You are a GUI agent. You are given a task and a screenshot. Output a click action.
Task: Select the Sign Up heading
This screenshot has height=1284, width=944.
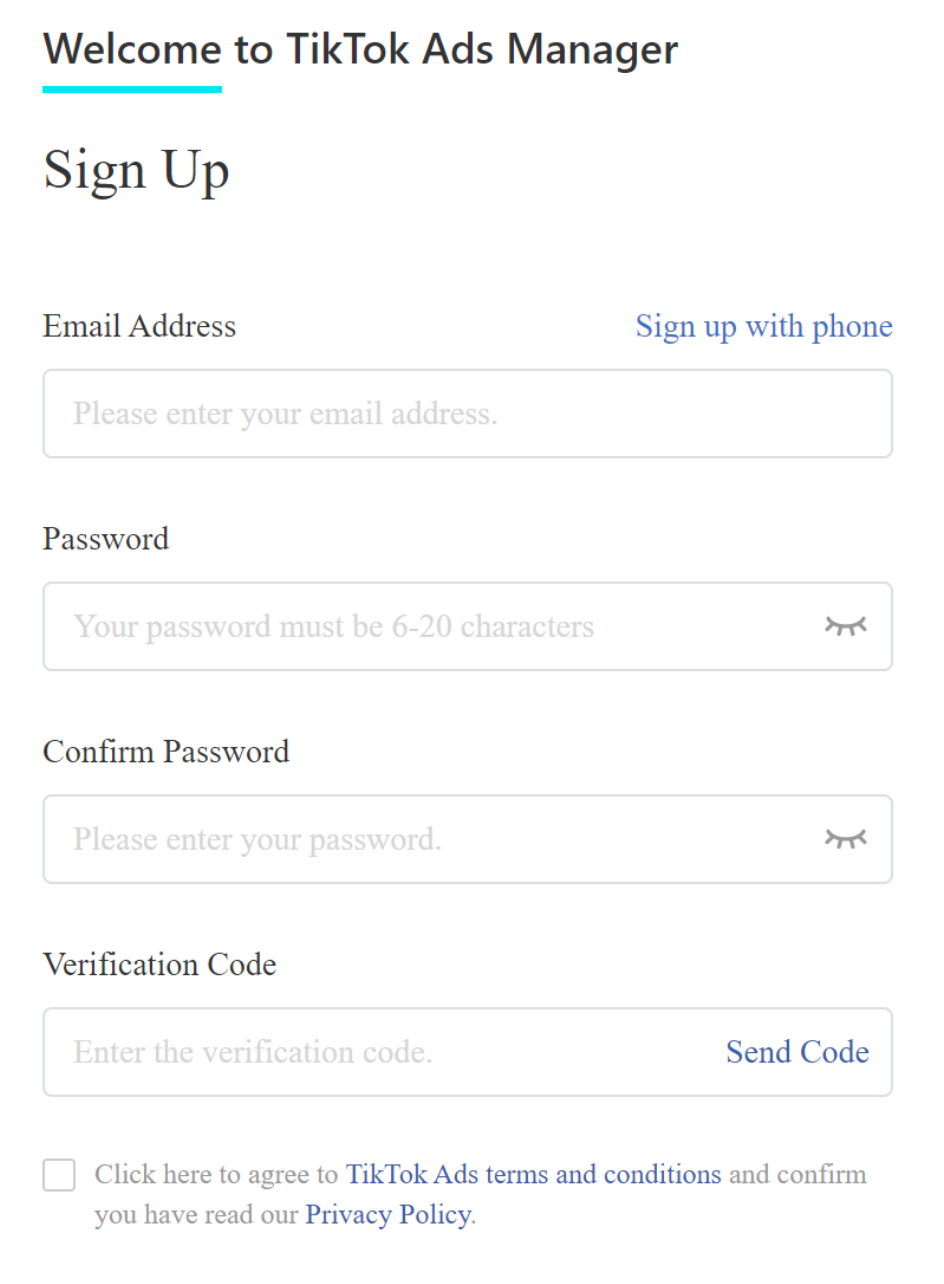point(136,169)
